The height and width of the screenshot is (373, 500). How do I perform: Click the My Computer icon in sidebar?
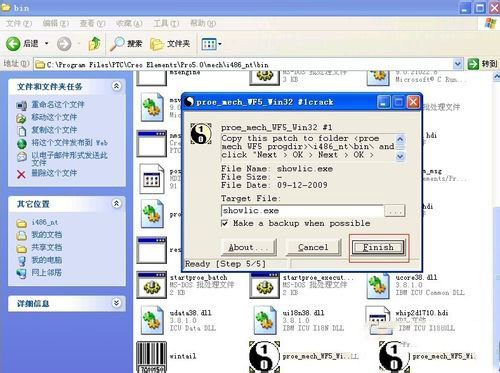point(22,261)
